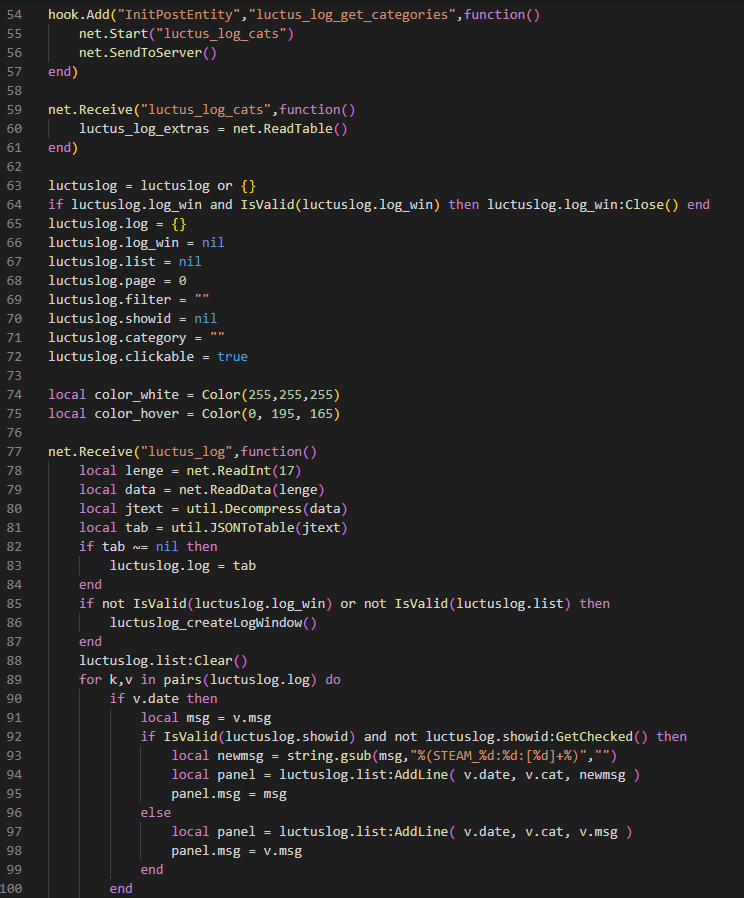Click luctus_log_extras variable
Viewport: 744px width, 898px height.
[x=144, y=129]
